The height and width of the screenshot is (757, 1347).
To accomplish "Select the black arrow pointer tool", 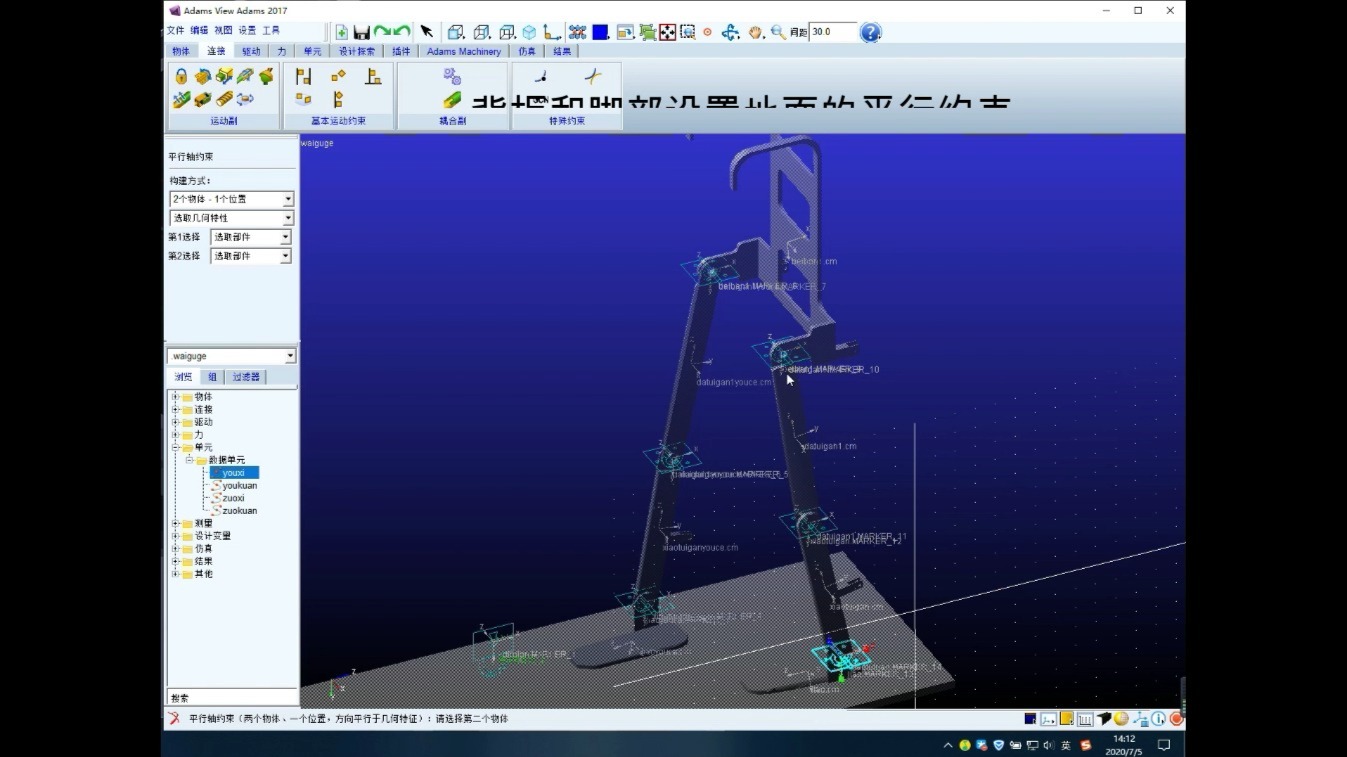I will (x=427, y=32).
